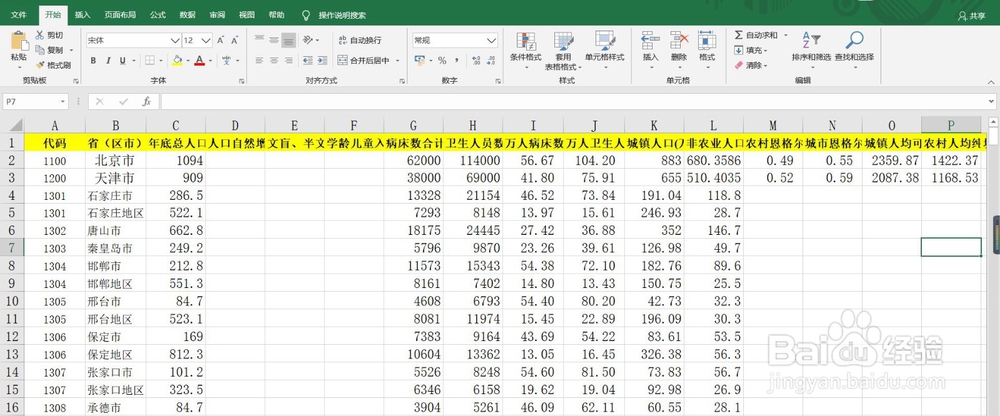Select cell containing 北京市
The image size is (1000, 416).
click(115, 161)
